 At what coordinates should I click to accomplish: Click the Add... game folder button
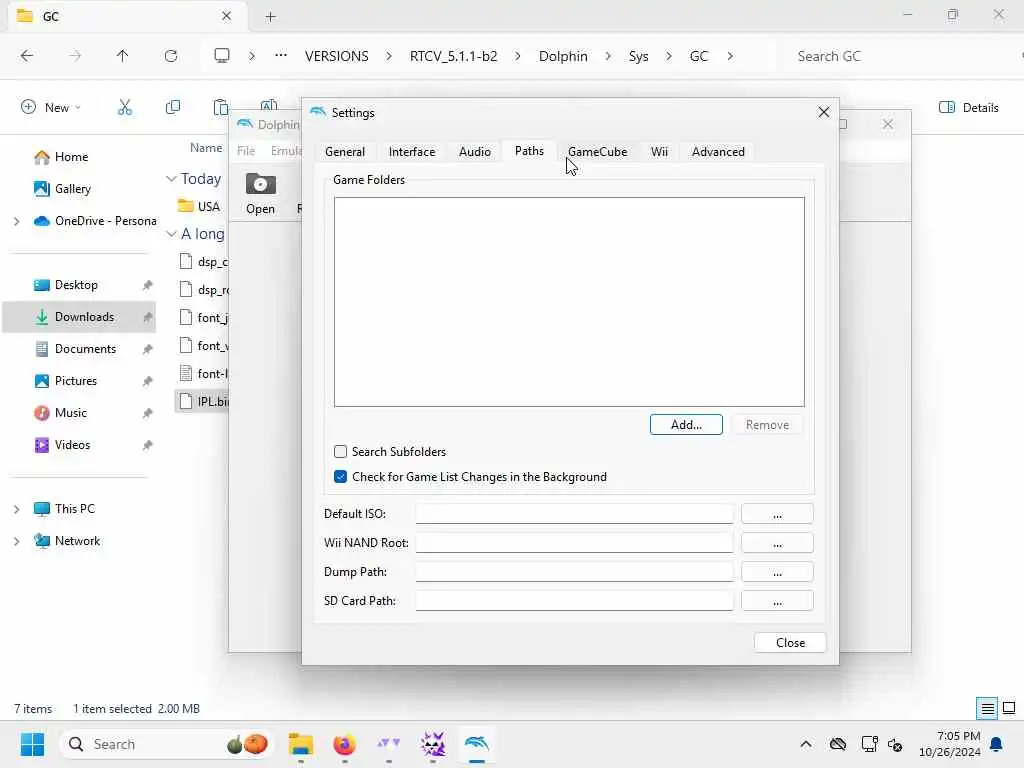(686, 424)
